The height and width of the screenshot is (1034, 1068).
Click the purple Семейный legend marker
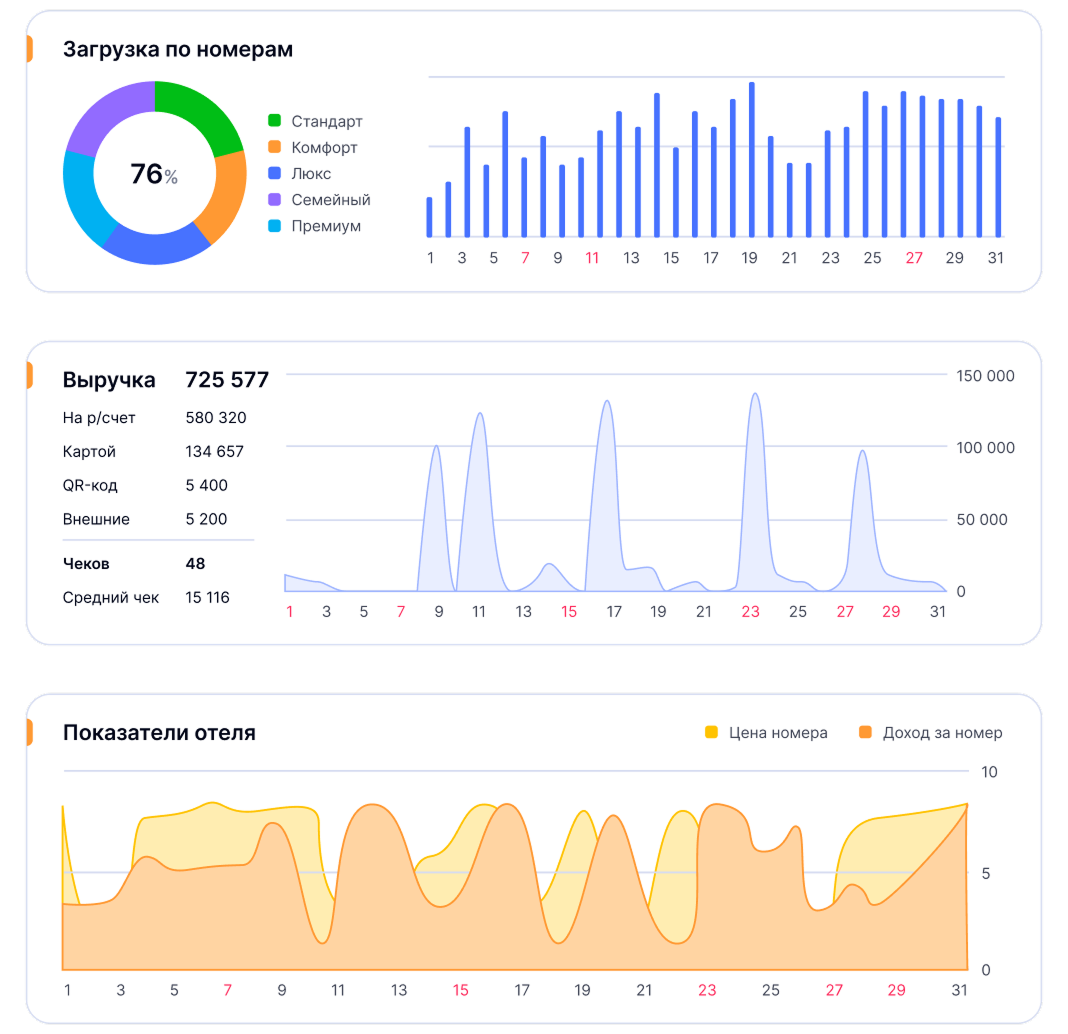tap(275, 199)
